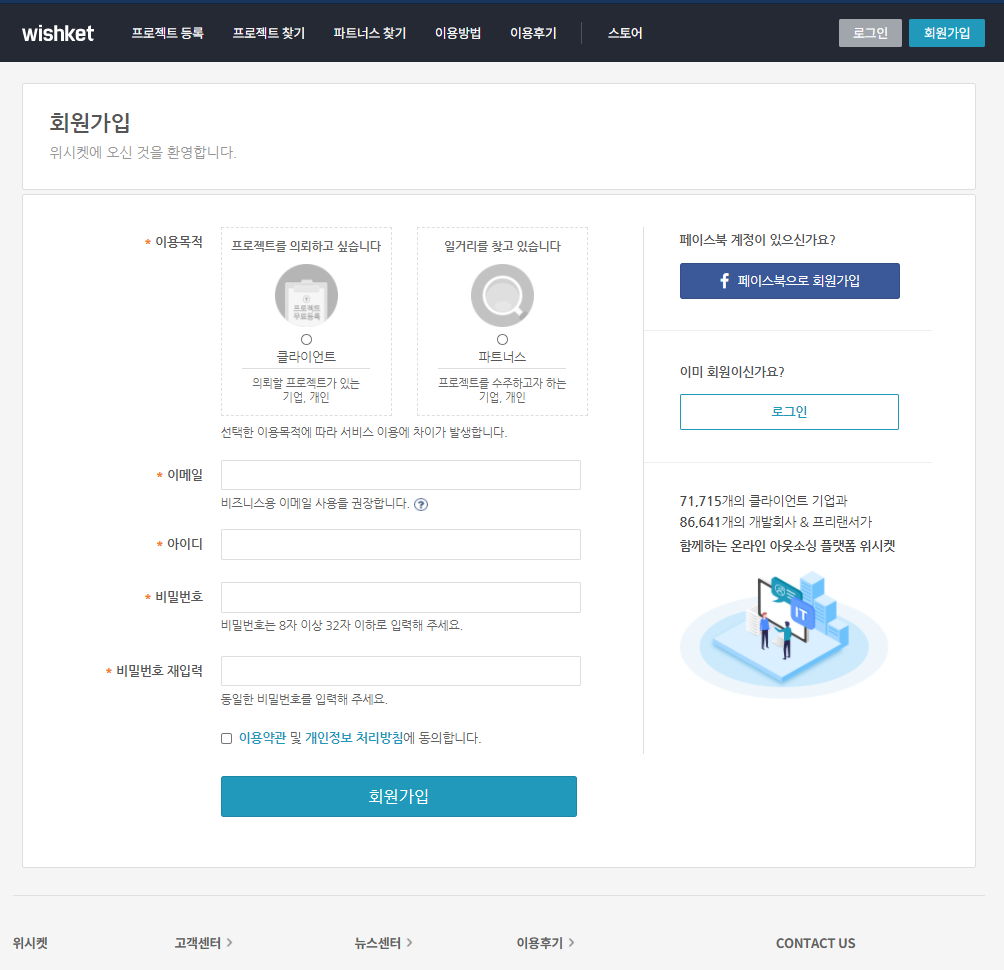Click the text 프로젝트를 의뢰하고 싶습니다
This screenshot has height=970, width=1004.
pyautogui.click(x=306, y=247)
